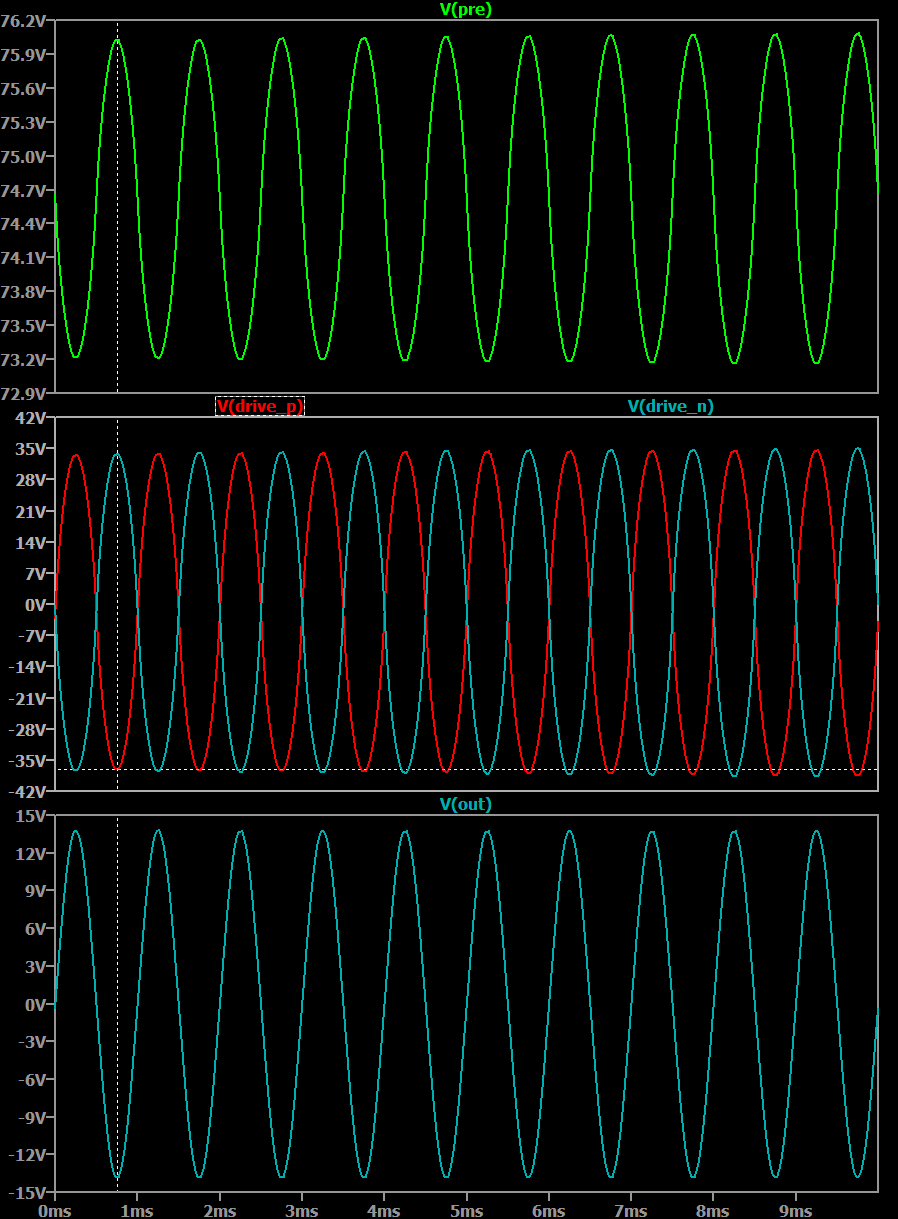Click the 42V axis label
Screen dimensions: 898x1219
click(x=31, y=418)
